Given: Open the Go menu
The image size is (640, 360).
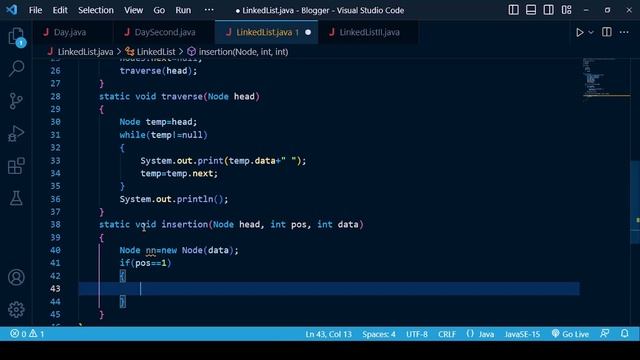Looking at the screenshot, I should (159, 10).
